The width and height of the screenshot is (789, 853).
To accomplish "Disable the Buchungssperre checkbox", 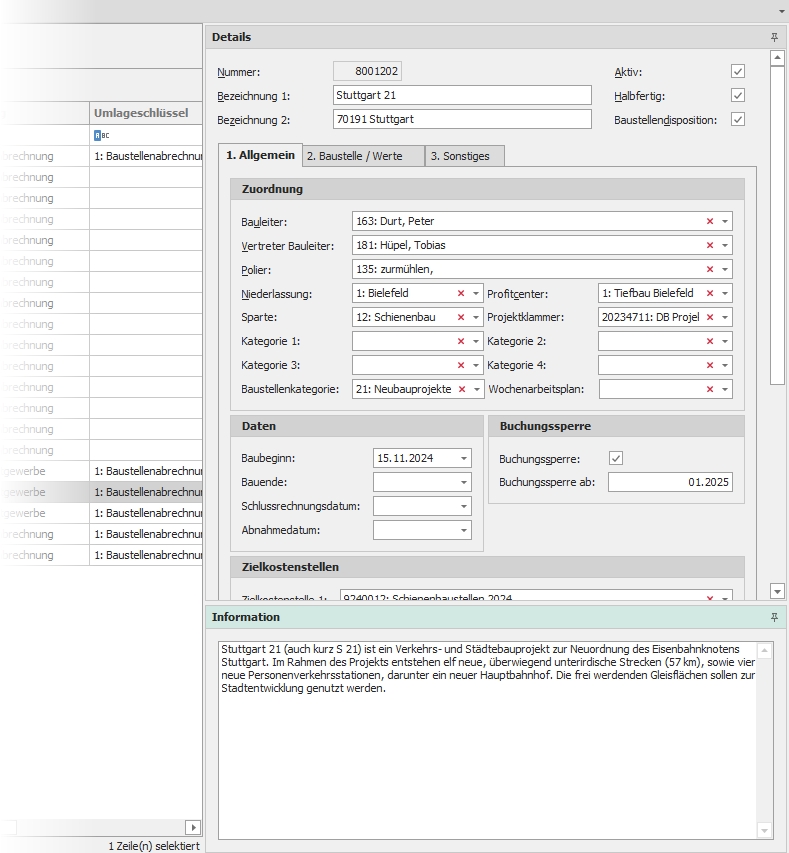I will tap(616, 458).
